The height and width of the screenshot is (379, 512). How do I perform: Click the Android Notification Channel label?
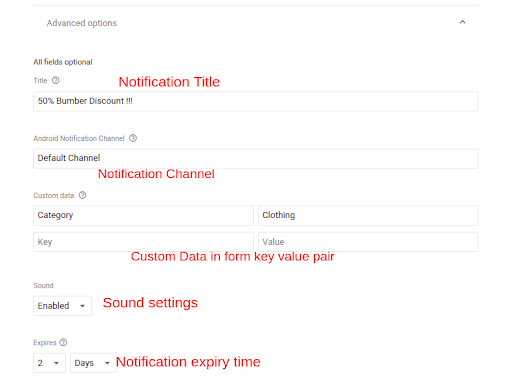click(79, 138)
